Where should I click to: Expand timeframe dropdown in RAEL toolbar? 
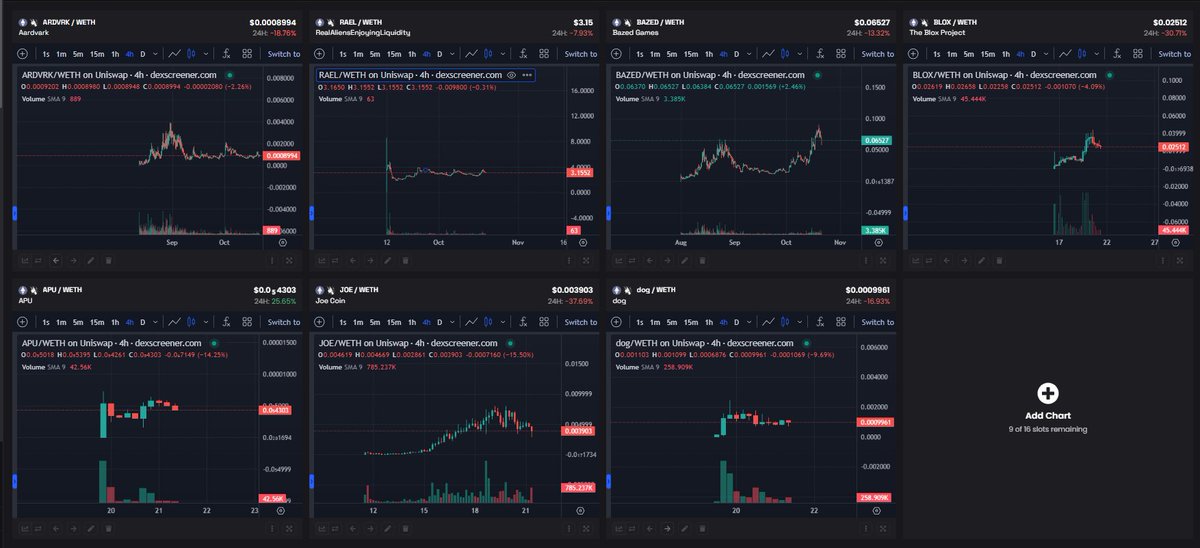pyautogui.click(x=452, y=54)
